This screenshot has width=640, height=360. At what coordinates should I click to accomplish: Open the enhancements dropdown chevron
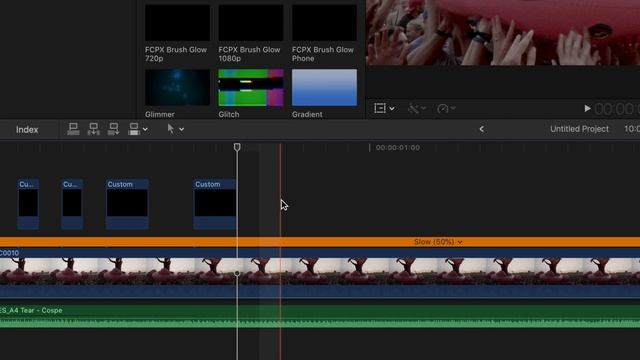tap(424, 108)
